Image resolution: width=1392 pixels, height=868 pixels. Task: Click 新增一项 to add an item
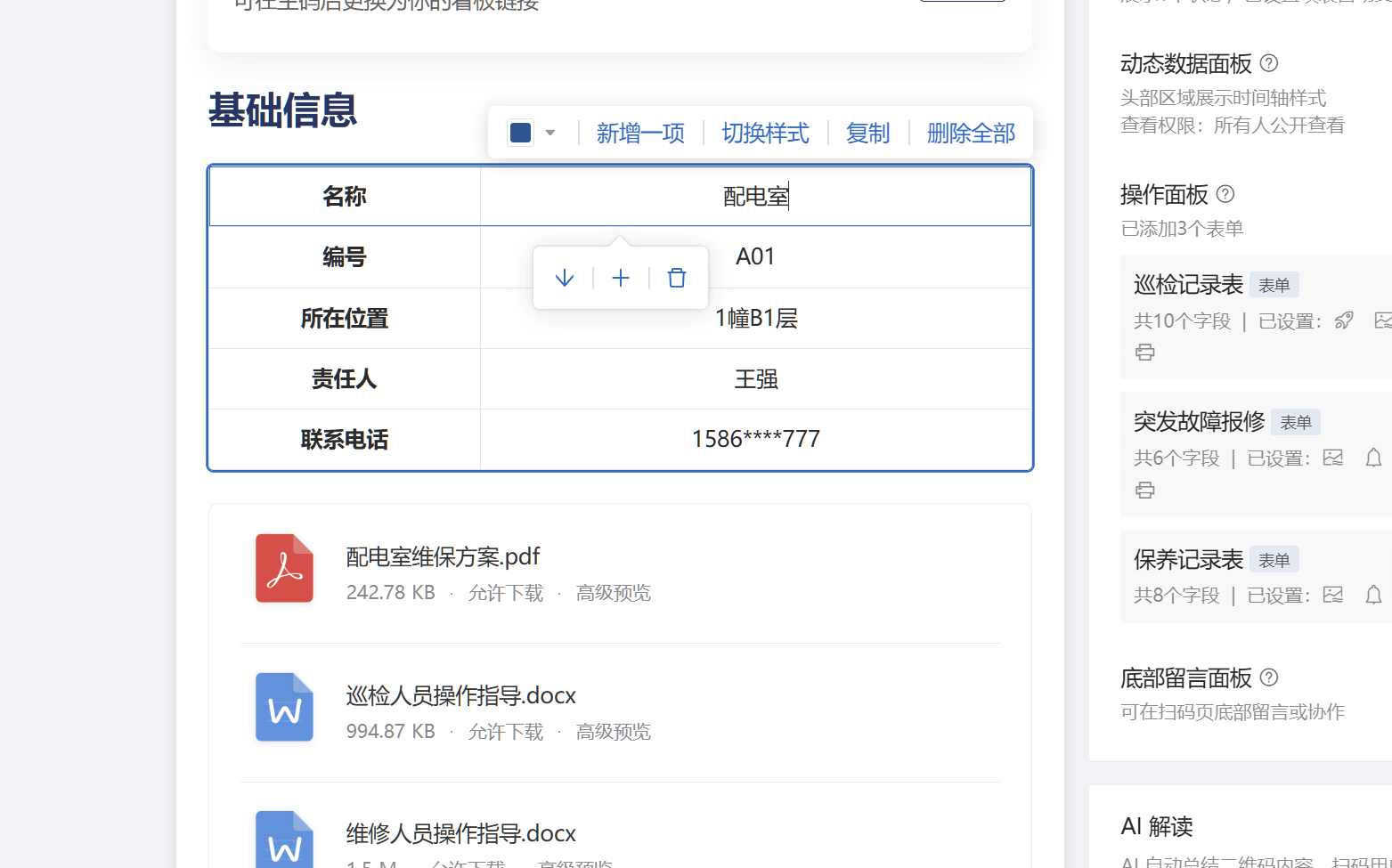coord(640,133)
